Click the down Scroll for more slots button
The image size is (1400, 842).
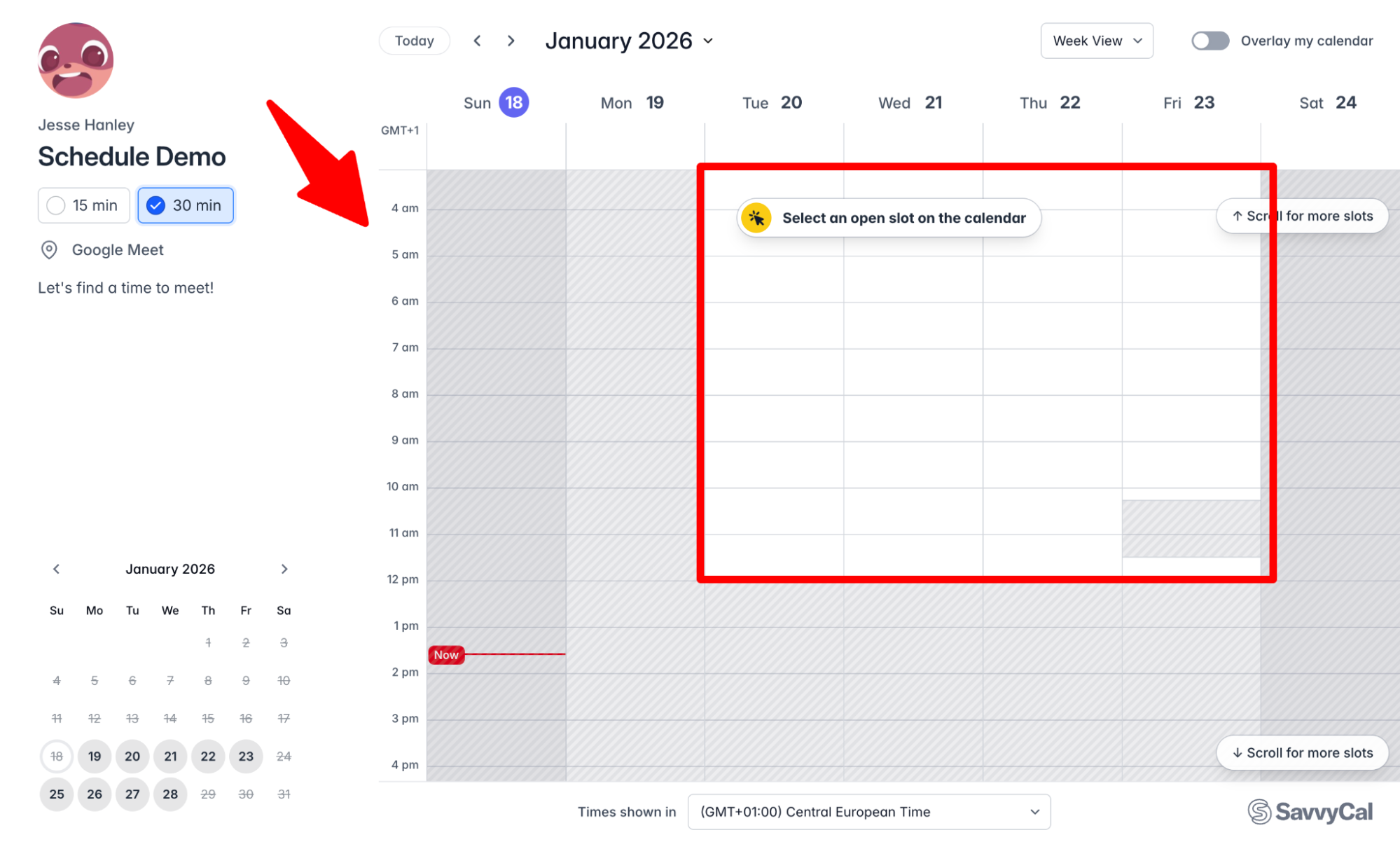pos(1302,753)
